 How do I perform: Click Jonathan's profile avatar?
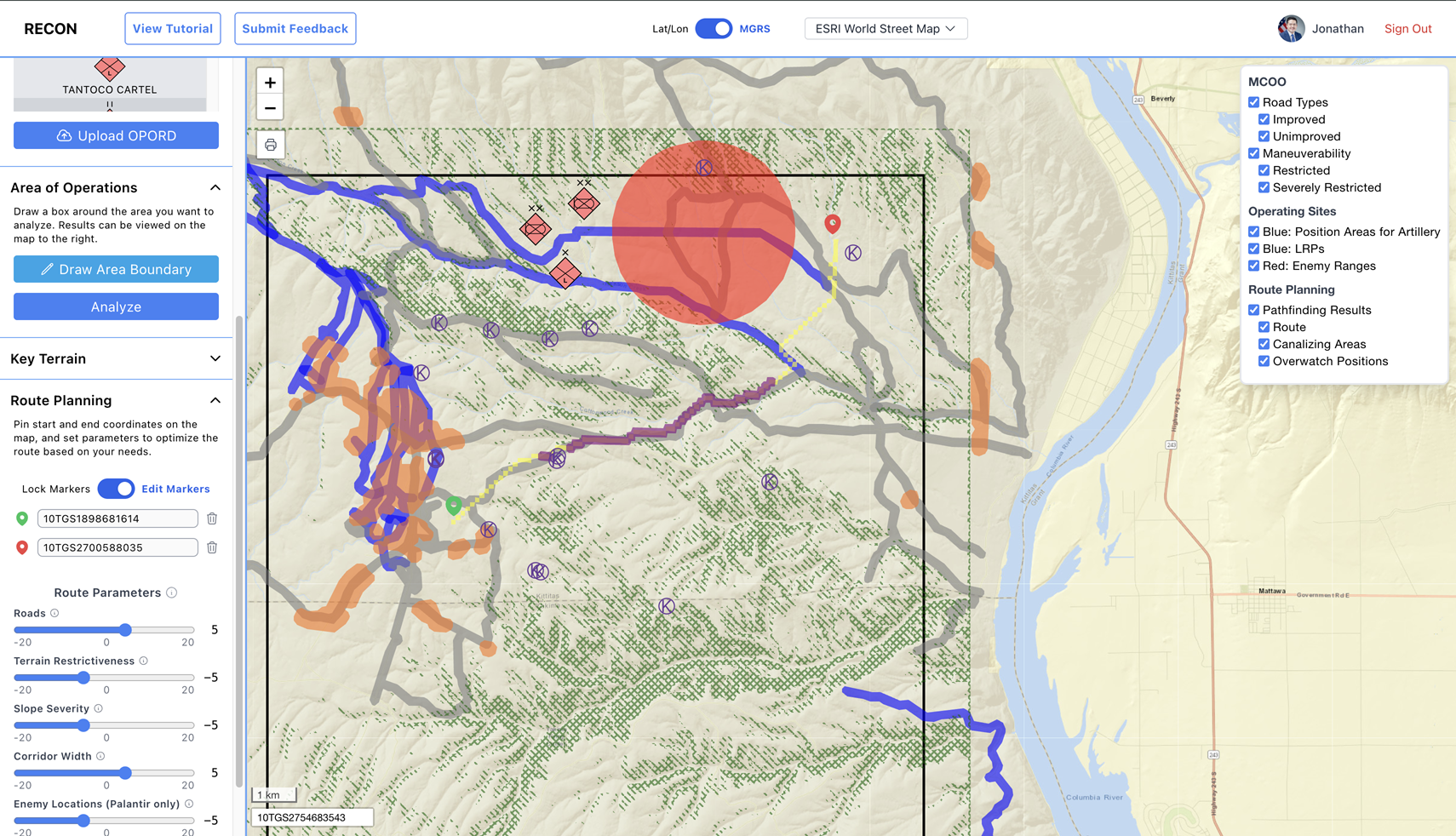[x=1291, y=28]
